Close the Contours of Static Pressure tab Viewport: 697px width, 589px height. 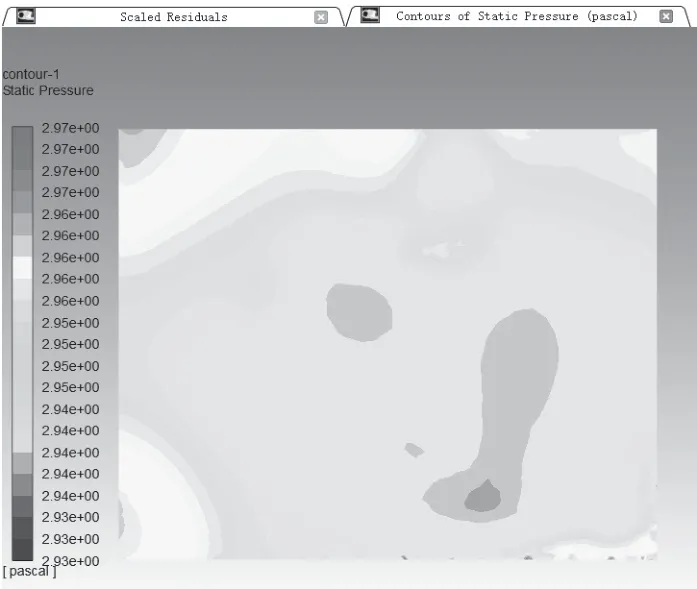(666, 16)
